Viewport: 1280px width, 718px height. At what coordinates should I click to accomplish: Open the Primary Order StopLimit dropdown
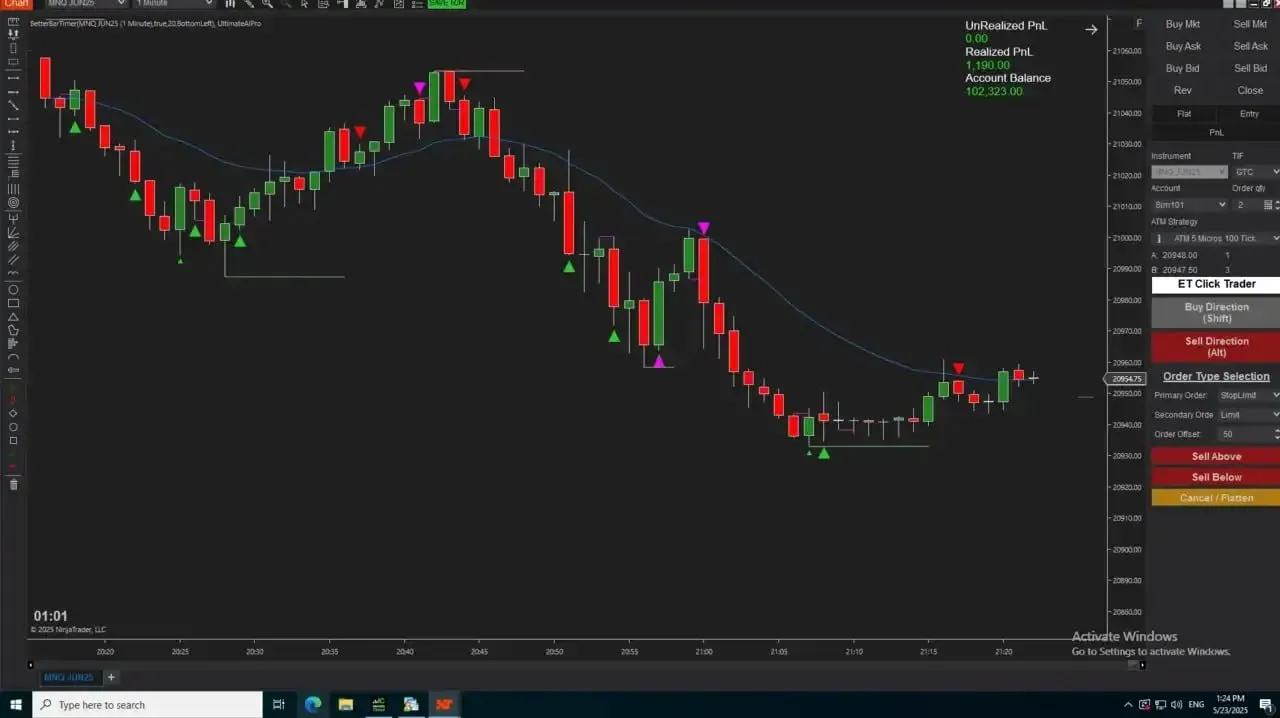pyautogui.click(x=1248, y=395)
